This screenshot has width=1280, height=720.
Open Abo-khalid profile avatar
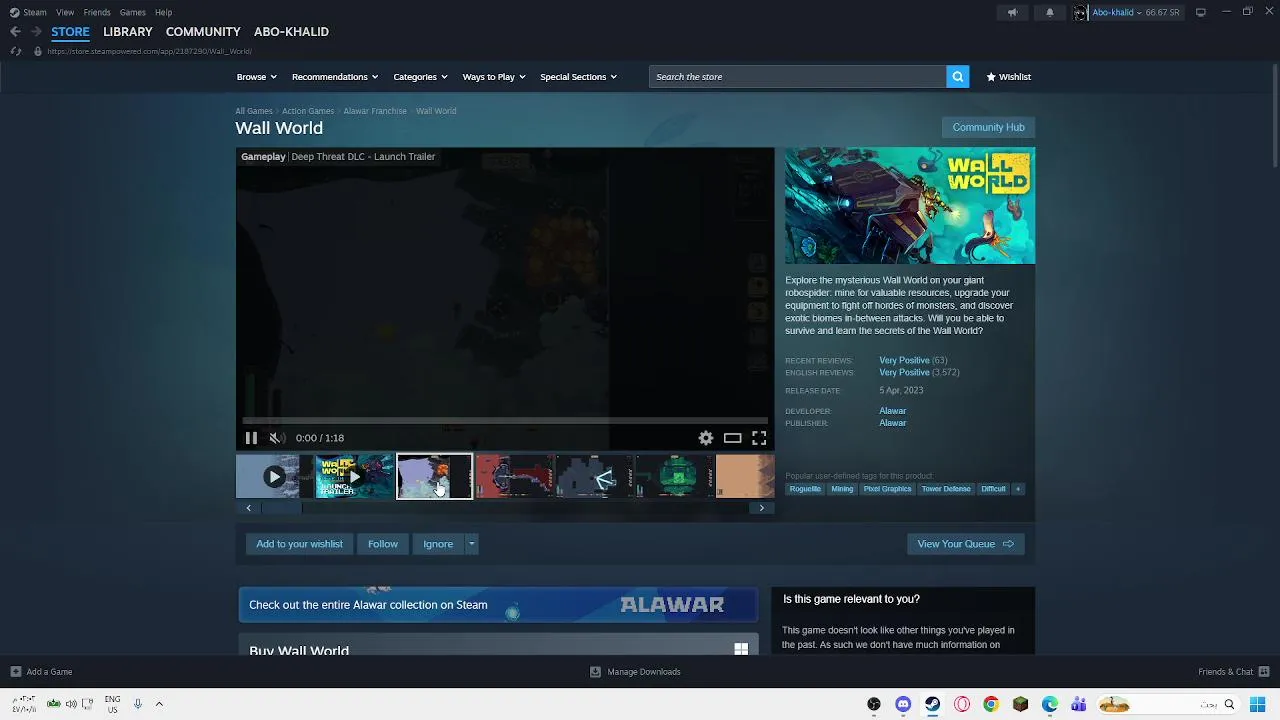click(1080, 12)
